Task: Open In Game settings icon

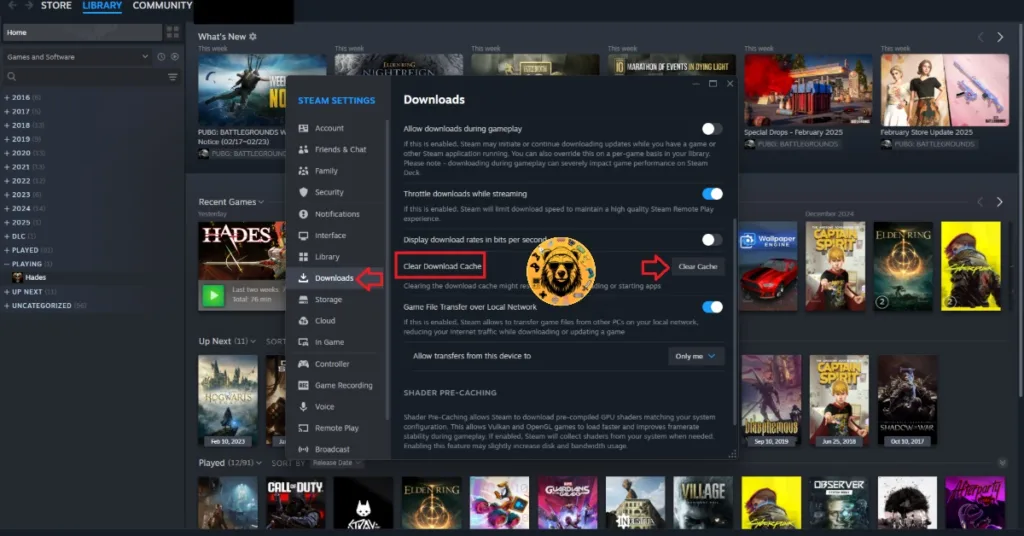Action: coord(303,342)
